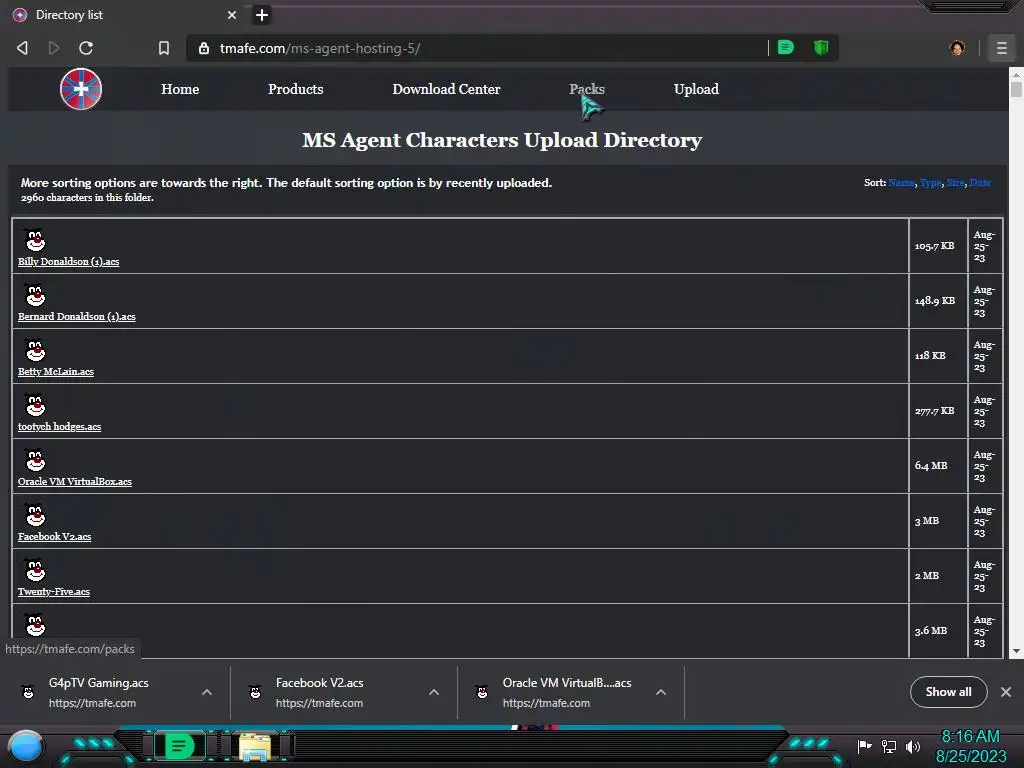Sort the directory by Type
1024x768 pixels.
pos(931,183)
